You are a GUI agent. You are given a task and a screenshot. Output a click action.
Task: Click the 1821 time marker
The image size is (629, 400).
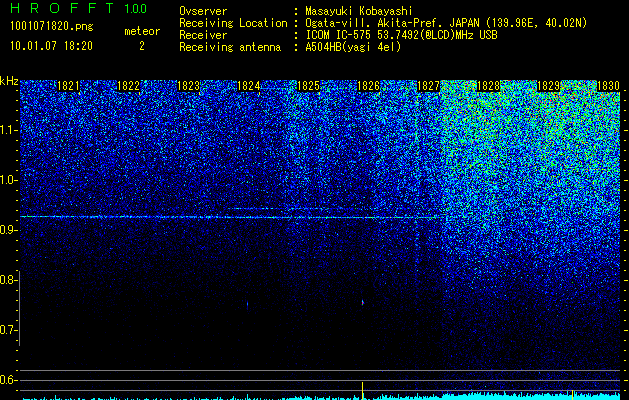[x=68, y=86]
